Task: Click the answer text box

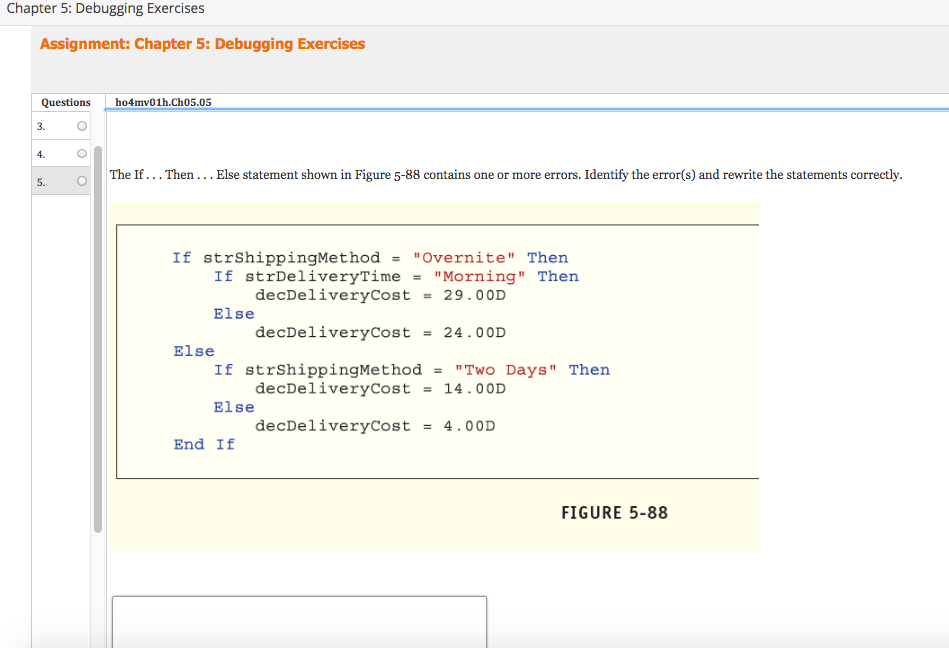Action: (299, 622)
